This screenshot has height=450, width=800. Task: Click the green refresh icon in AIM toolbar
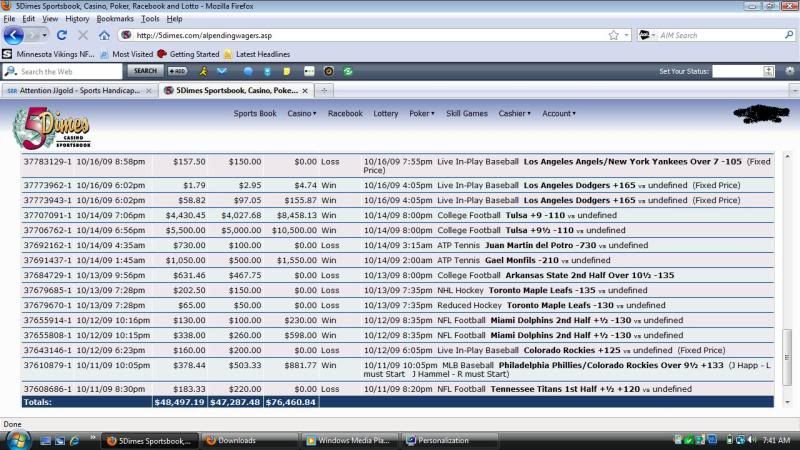tap(348, 71)
